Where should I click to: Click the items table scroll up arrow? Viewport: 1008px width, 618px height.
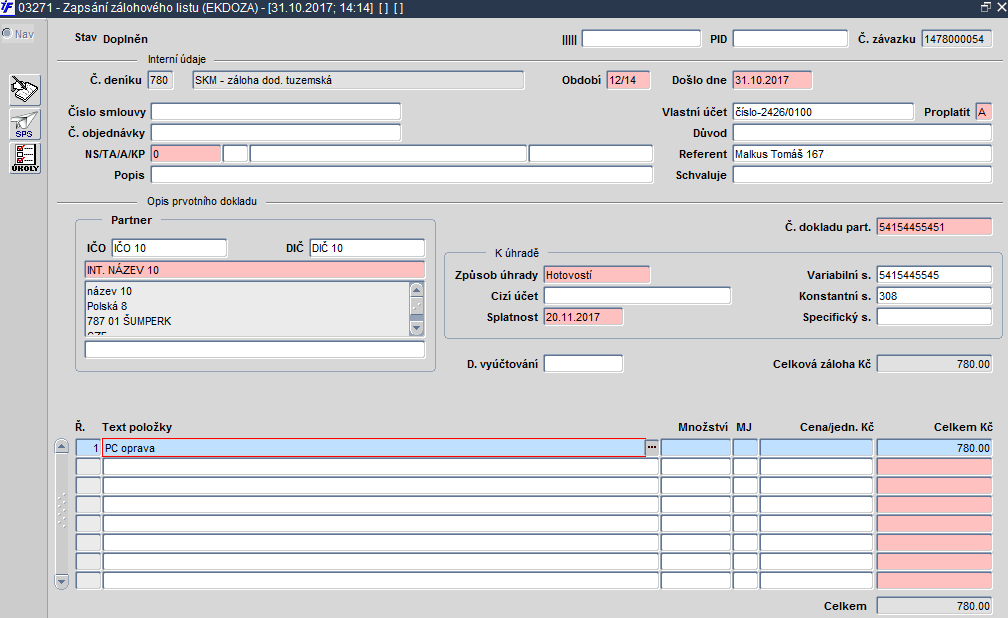point(62,446)
